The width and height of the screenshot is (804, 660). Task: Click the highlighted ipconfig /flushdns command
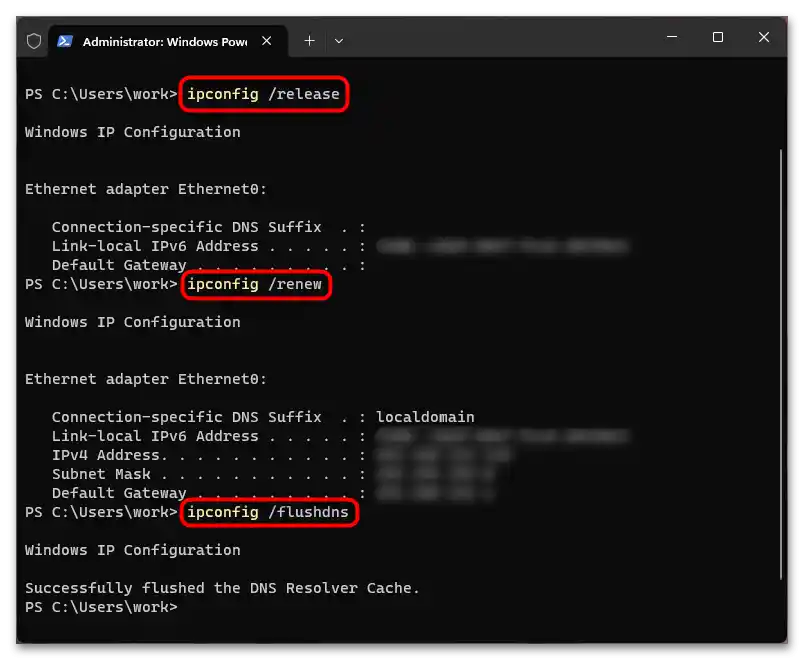pos(269,512)
